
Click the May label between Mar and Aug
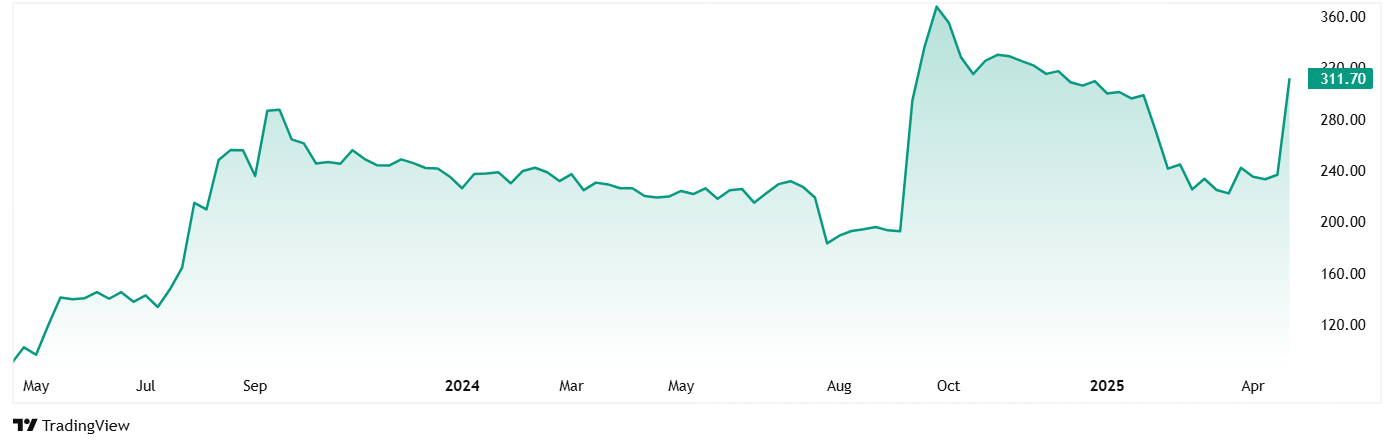[x=681, y=386]
